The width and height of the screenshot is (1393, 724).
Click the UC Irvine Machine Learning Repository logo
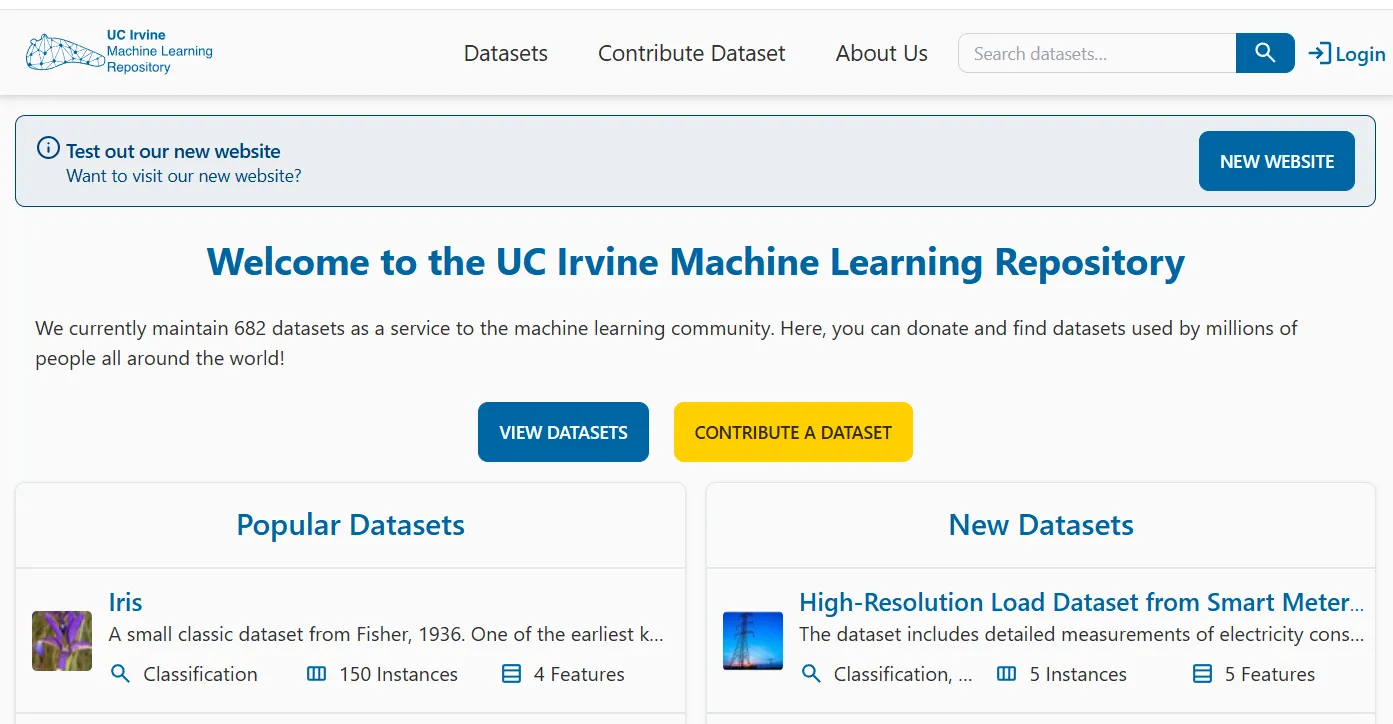point(119,52)
